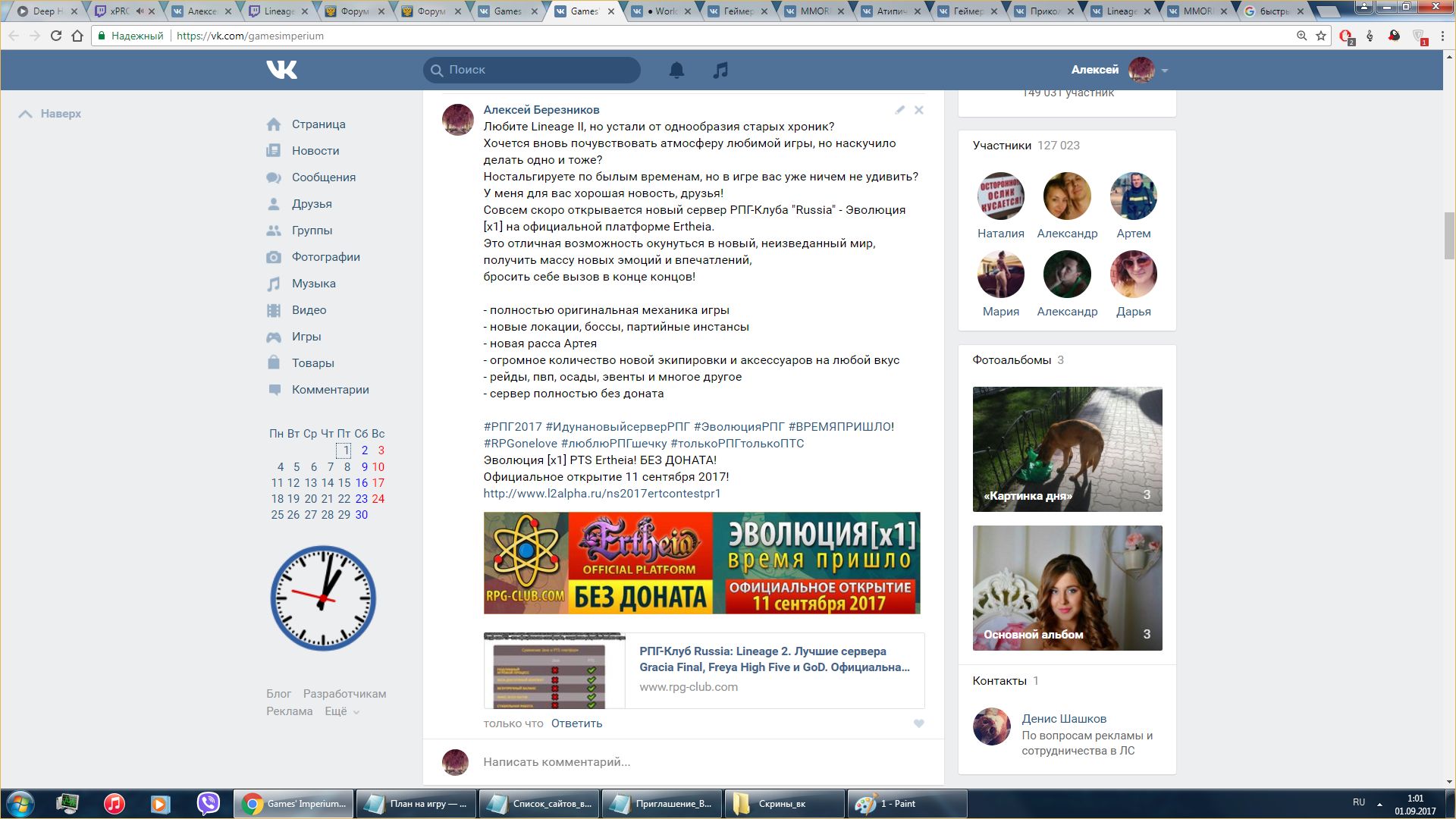Click the zoom magnifier icon in address bar
This screenshot has width=1456, height=819.
pyautogui.click(x=1301, y=36)
